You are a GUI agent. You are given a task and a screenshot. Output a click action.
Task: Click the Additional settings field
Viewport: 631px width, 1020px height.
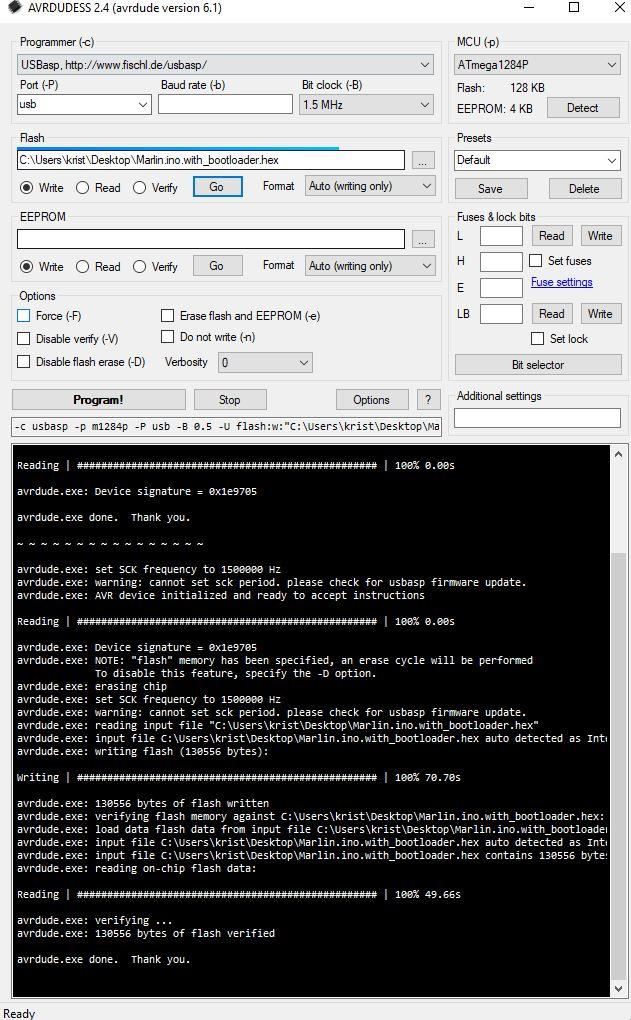(x=537, y=418)
